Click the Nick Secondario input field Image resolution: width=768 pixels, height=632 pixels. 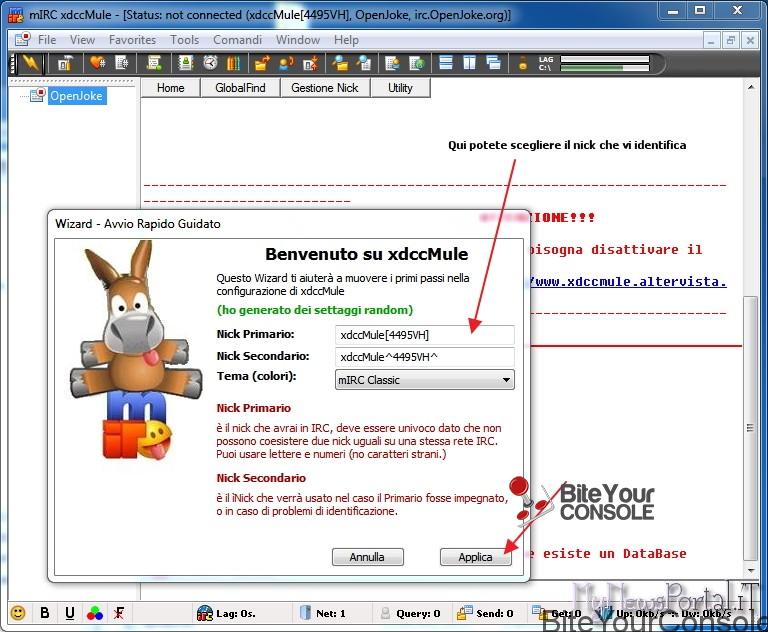[425, 357]
